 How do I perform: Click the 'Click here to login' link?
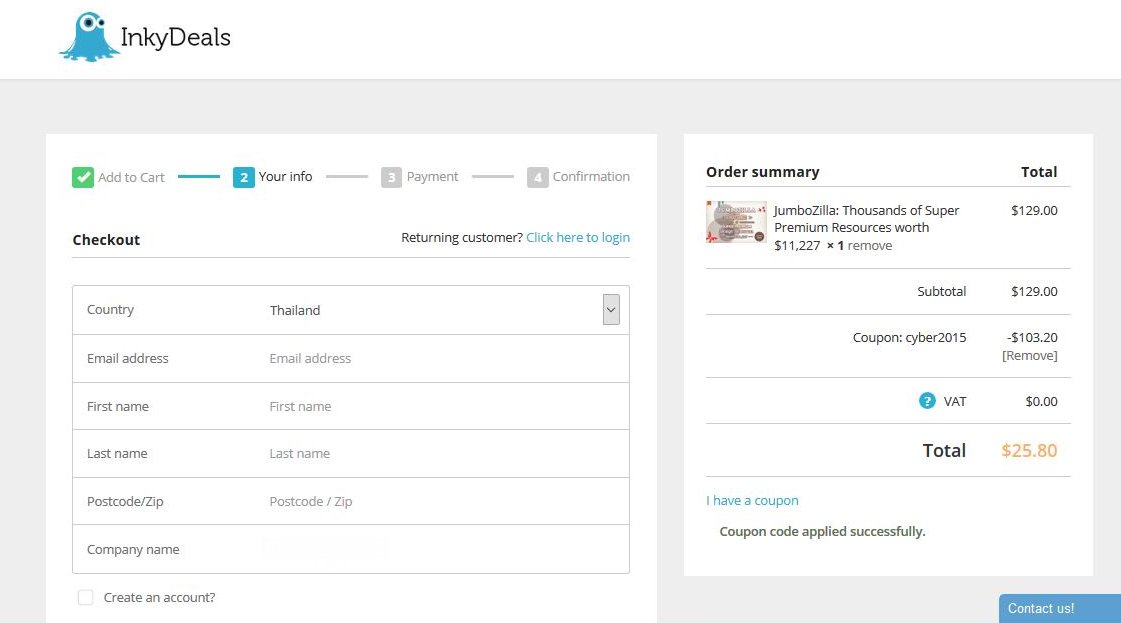click(578, 237)
